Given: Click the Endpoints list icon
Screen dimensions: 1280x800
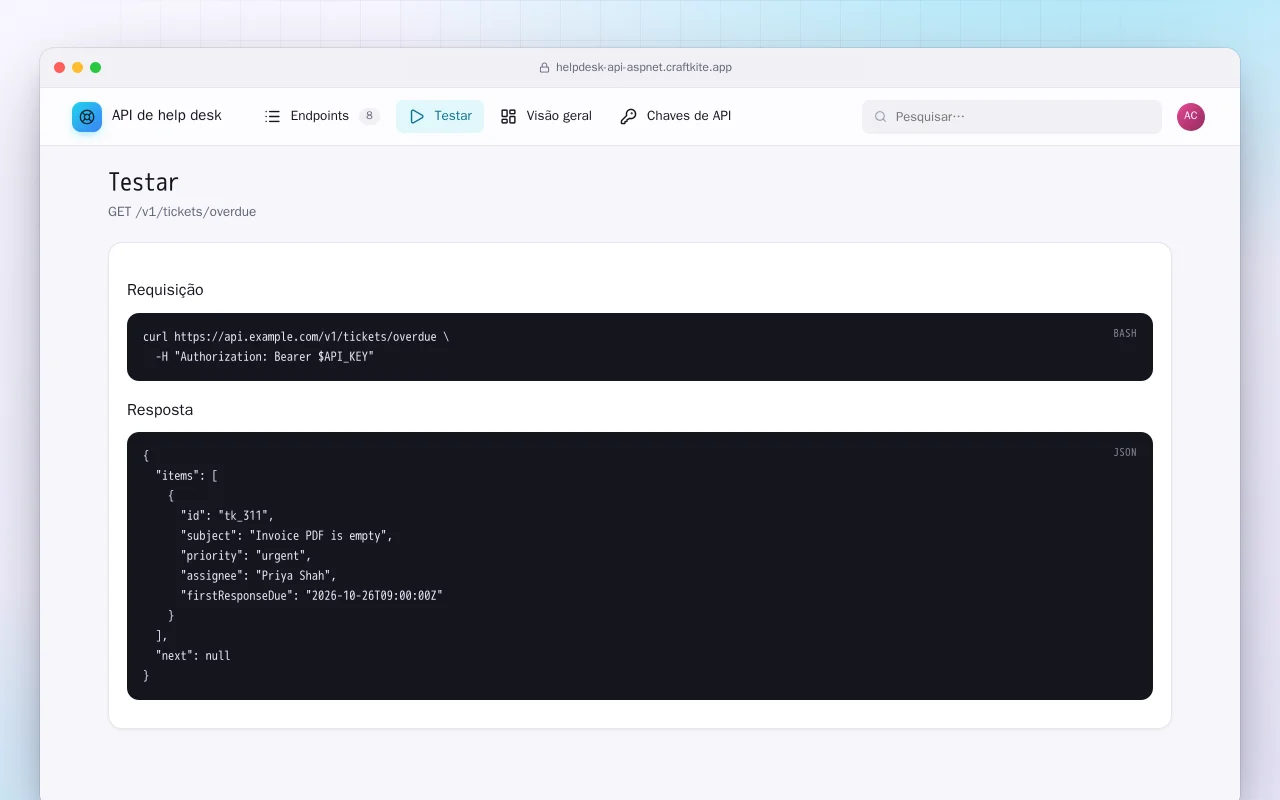Looking at the screenshot, I should 272,116.
